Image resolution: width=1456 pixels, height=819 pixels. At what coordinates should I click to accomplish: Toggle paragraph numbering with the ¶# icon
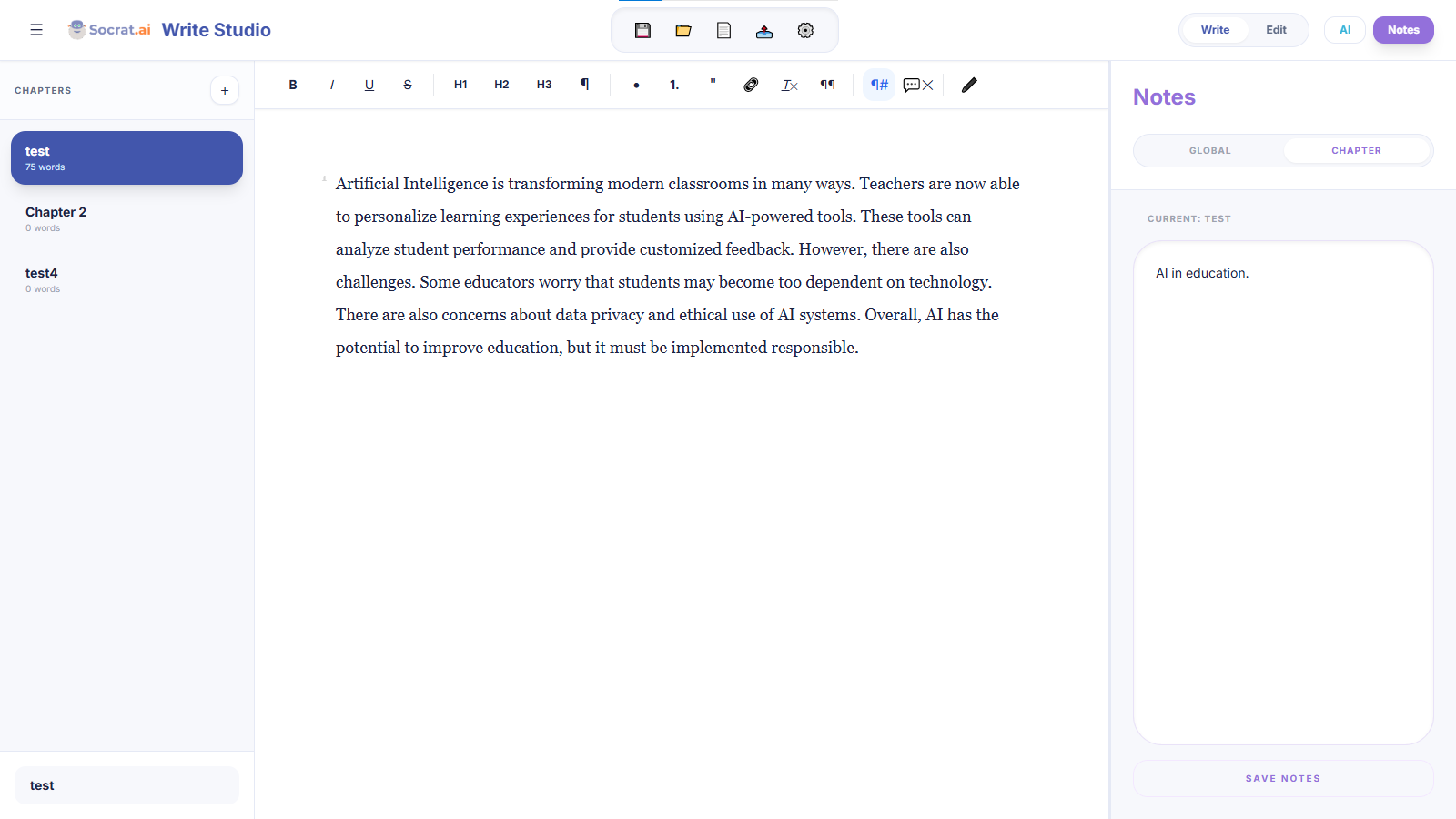pos(877,85)
